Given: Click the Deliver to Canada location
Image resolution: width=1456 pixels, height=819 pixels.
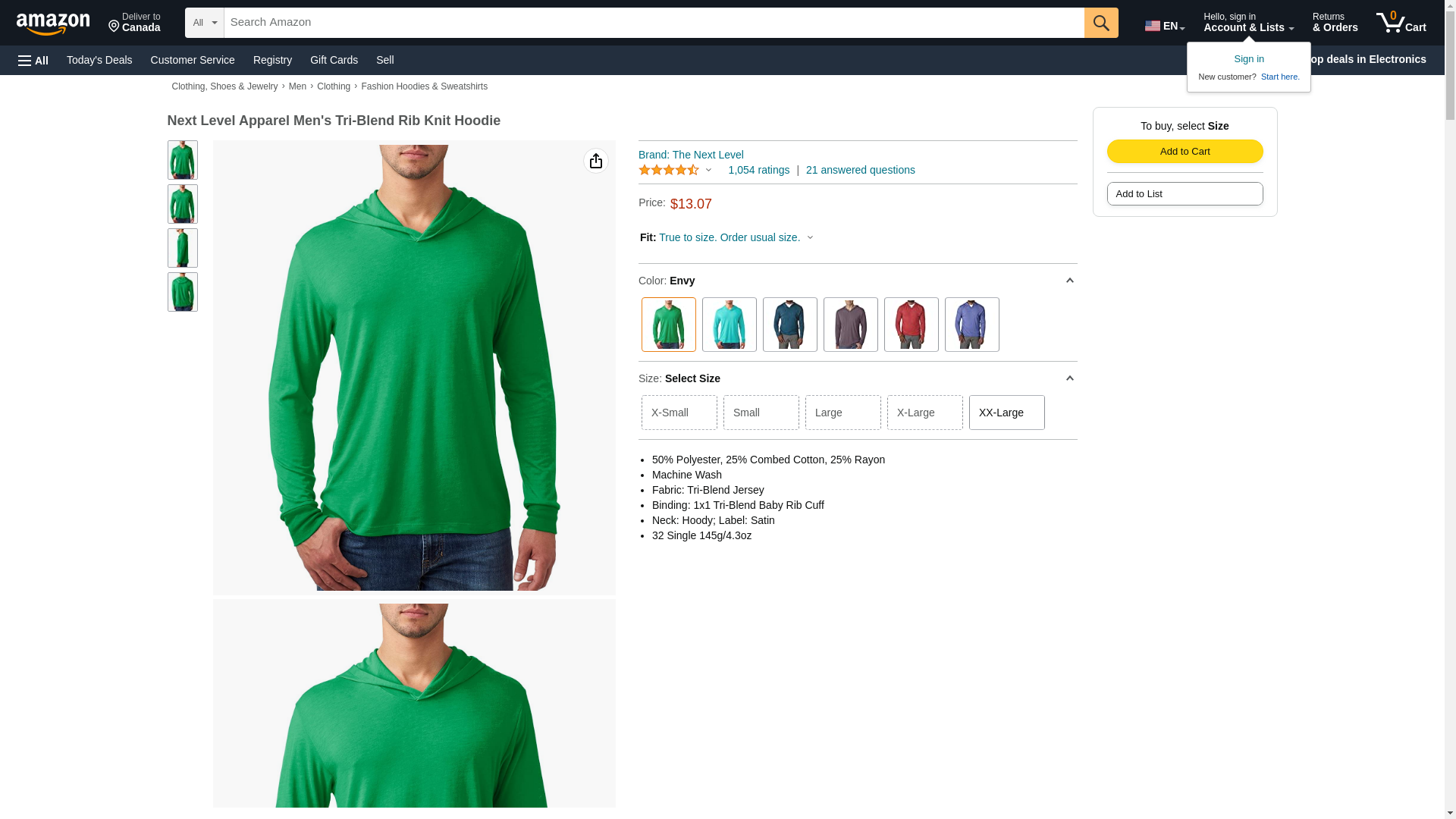Looking at the screenshot, I should coord(134,23).
